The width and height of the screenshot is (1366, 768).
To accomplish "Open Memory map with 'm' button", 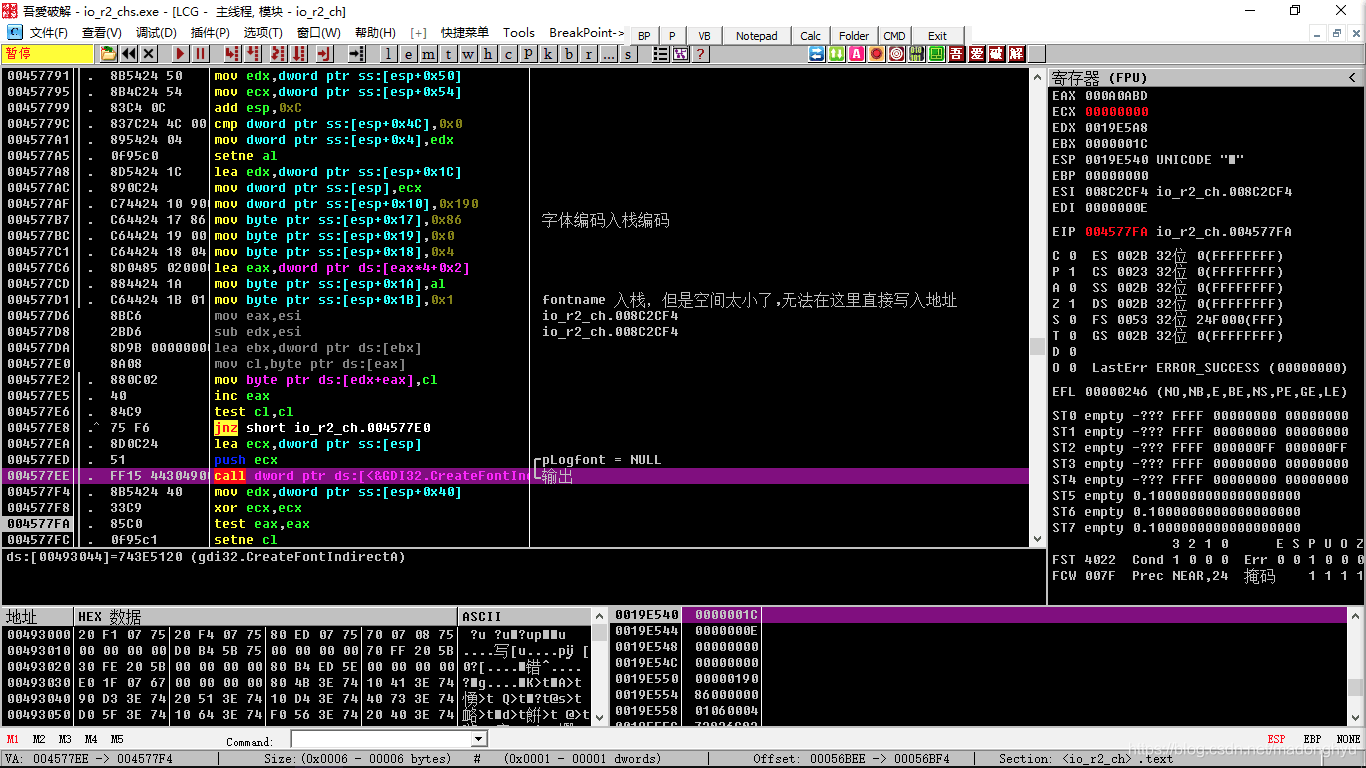I will pos(428,54).
